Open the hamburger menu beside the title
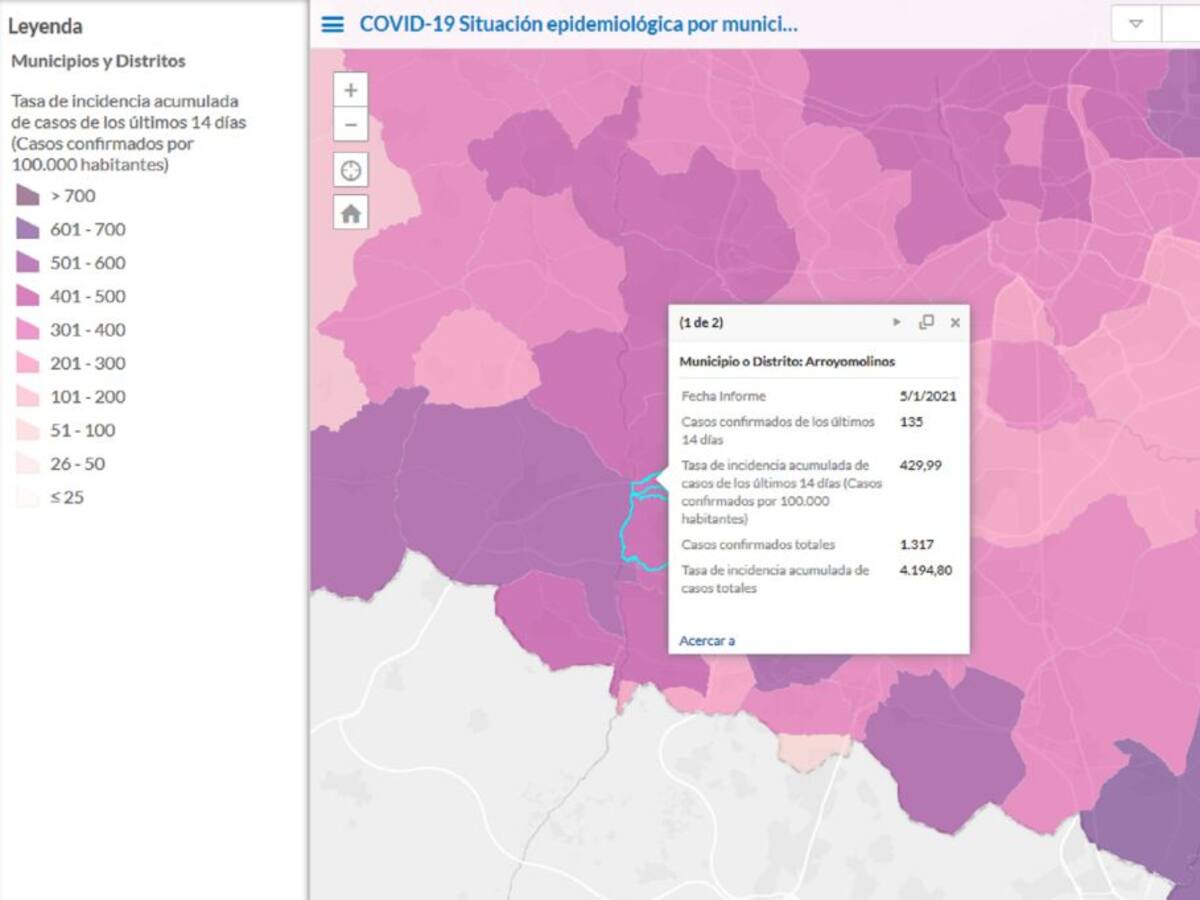This screenshot has width=1200, height=900. tap(332, 25)
